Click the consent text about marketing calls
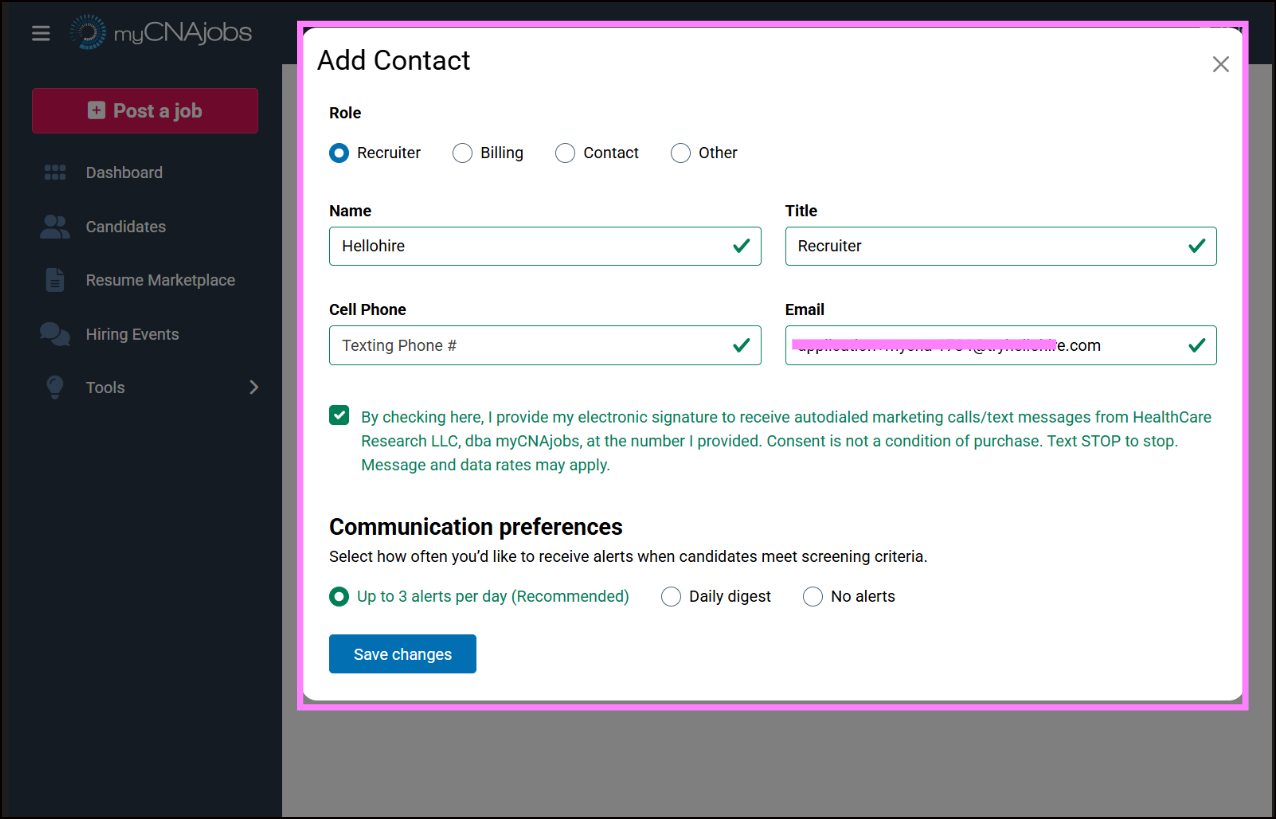Screen dimensions: 1276x819 [786, 441]
